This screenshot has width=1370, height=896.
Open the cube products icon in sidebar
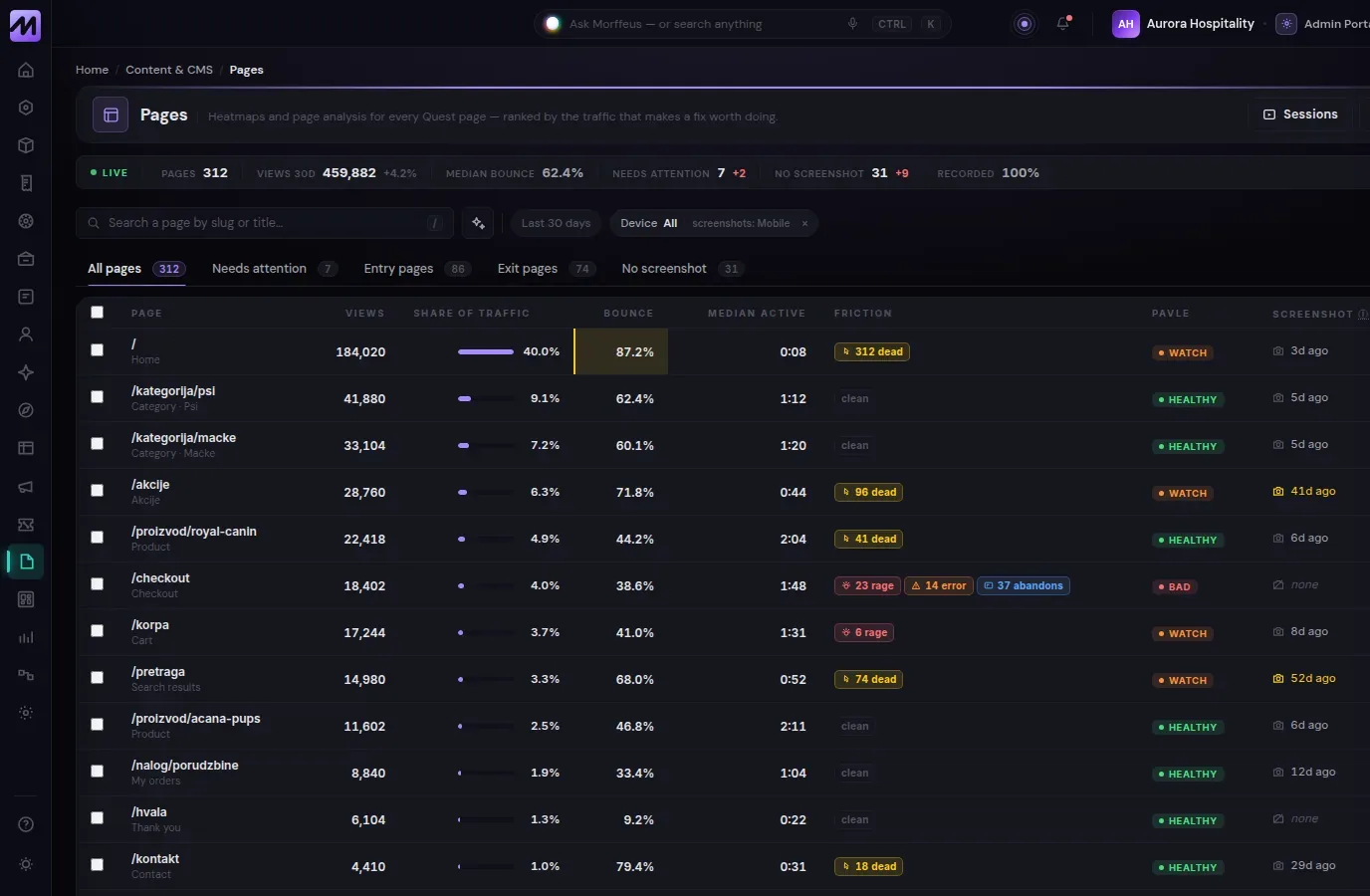coord(26,145)
